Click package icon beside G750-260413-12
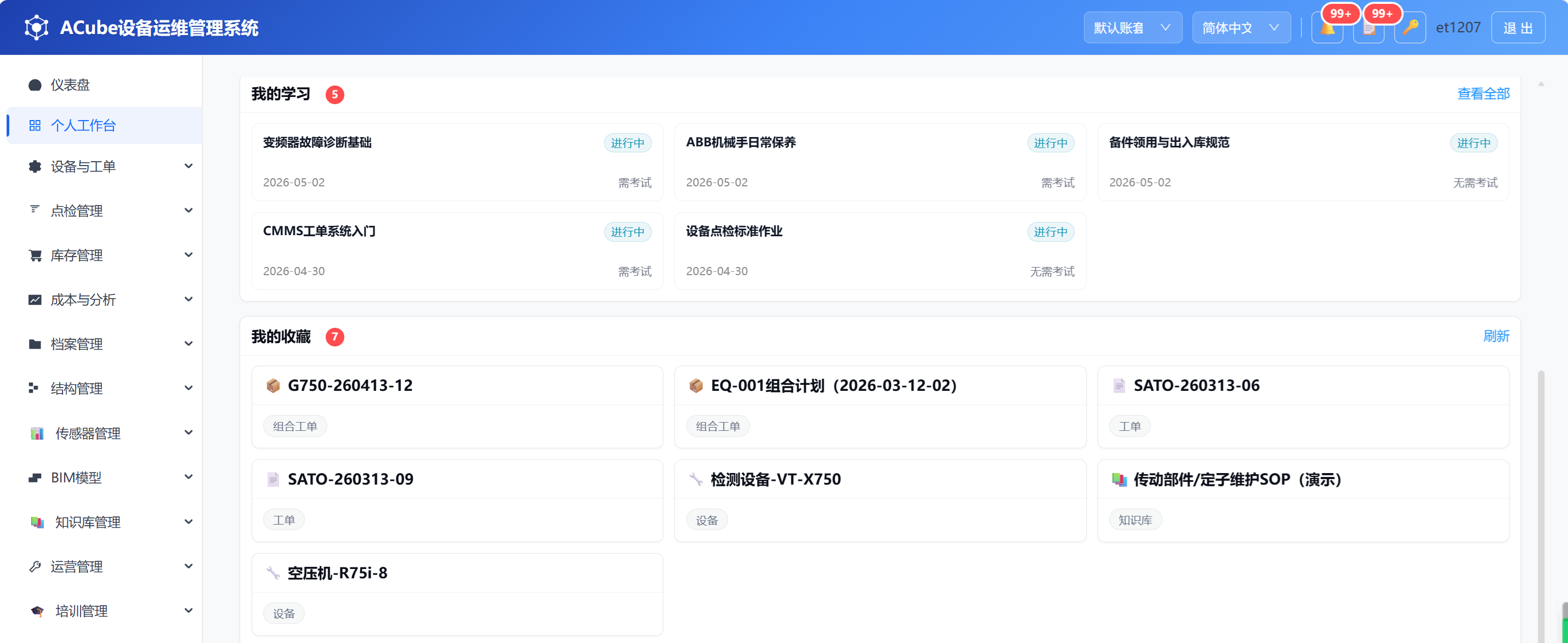The height and width of the screenshot is (643, 1568). (x=272, y=385)
